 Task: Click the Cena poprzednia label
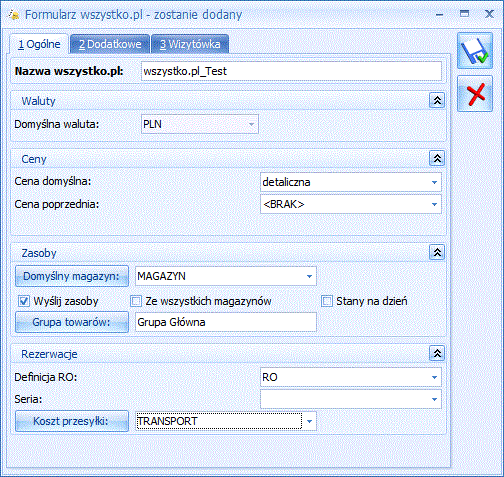[x=57, y=204]
